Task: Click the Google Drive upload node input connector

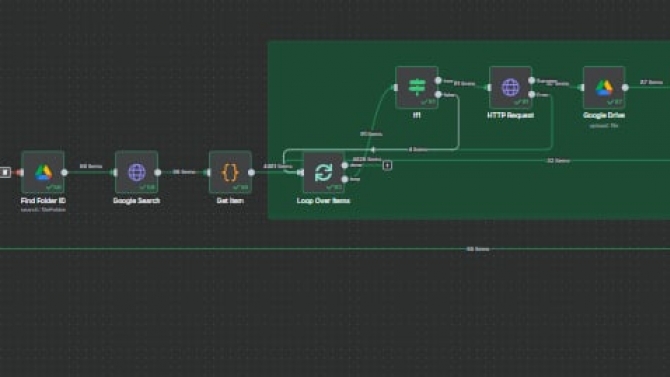Action: click(582, 87)
